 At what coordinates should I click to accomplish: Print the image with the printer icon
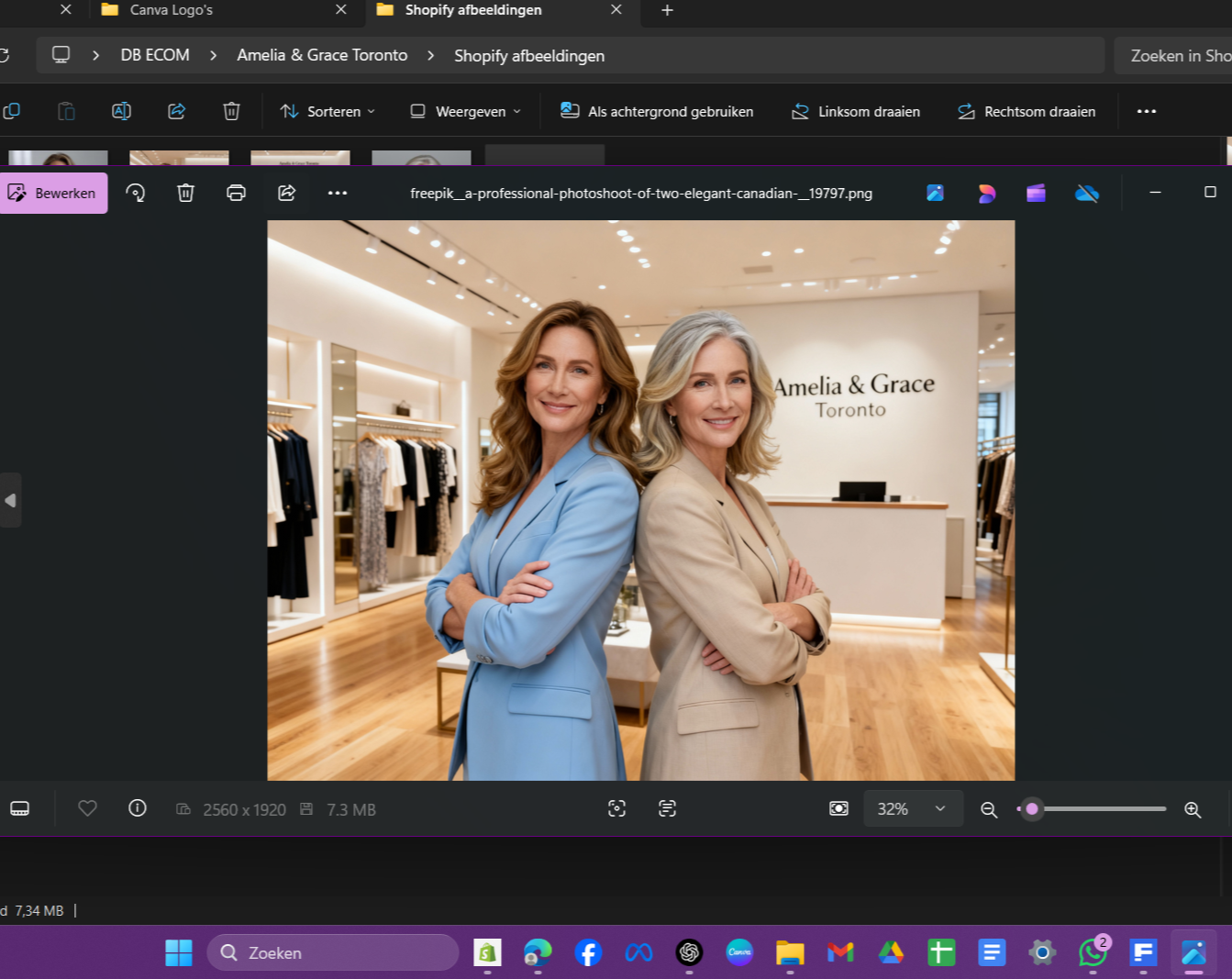coord(236,193)
